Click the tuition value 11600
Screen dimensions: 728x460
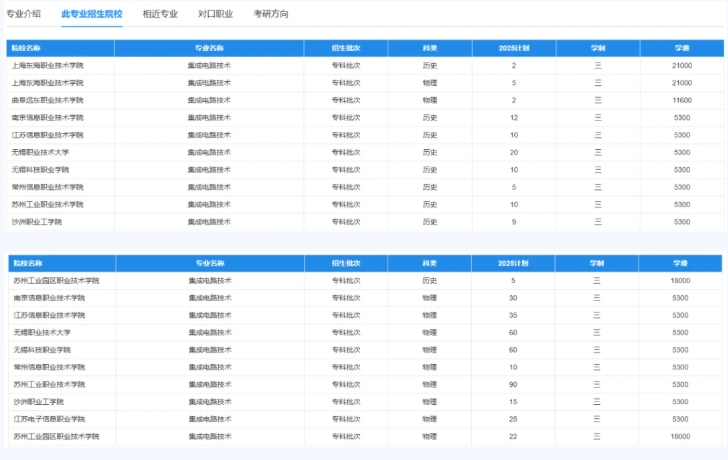pos(682,100)
